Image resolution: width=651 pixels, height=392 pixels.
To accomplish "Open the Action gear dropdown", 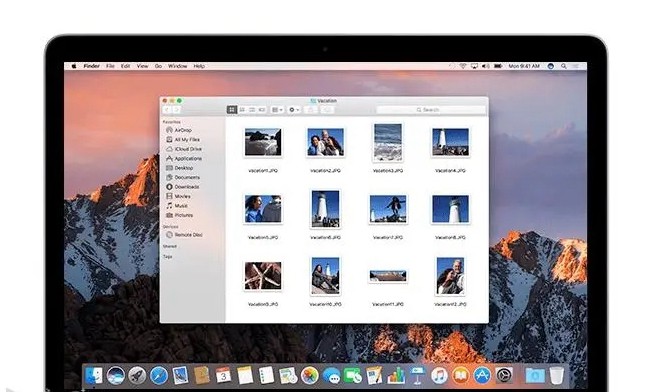I will click(294, 110).
